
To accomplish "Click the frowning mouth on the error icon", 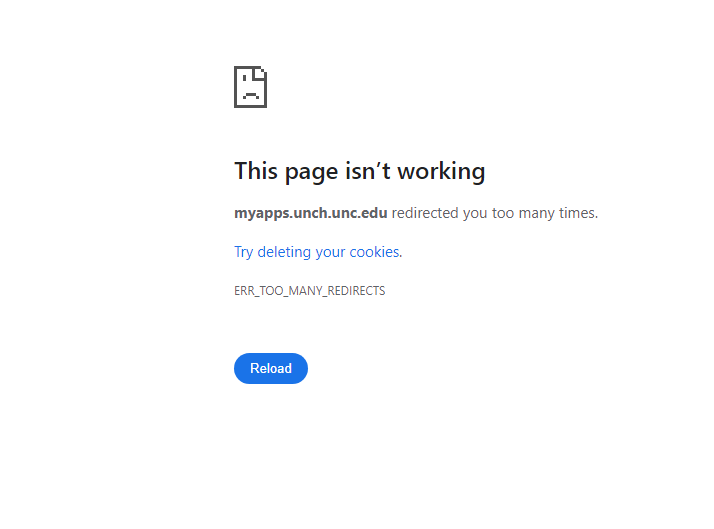I will [x=251, y=95].
